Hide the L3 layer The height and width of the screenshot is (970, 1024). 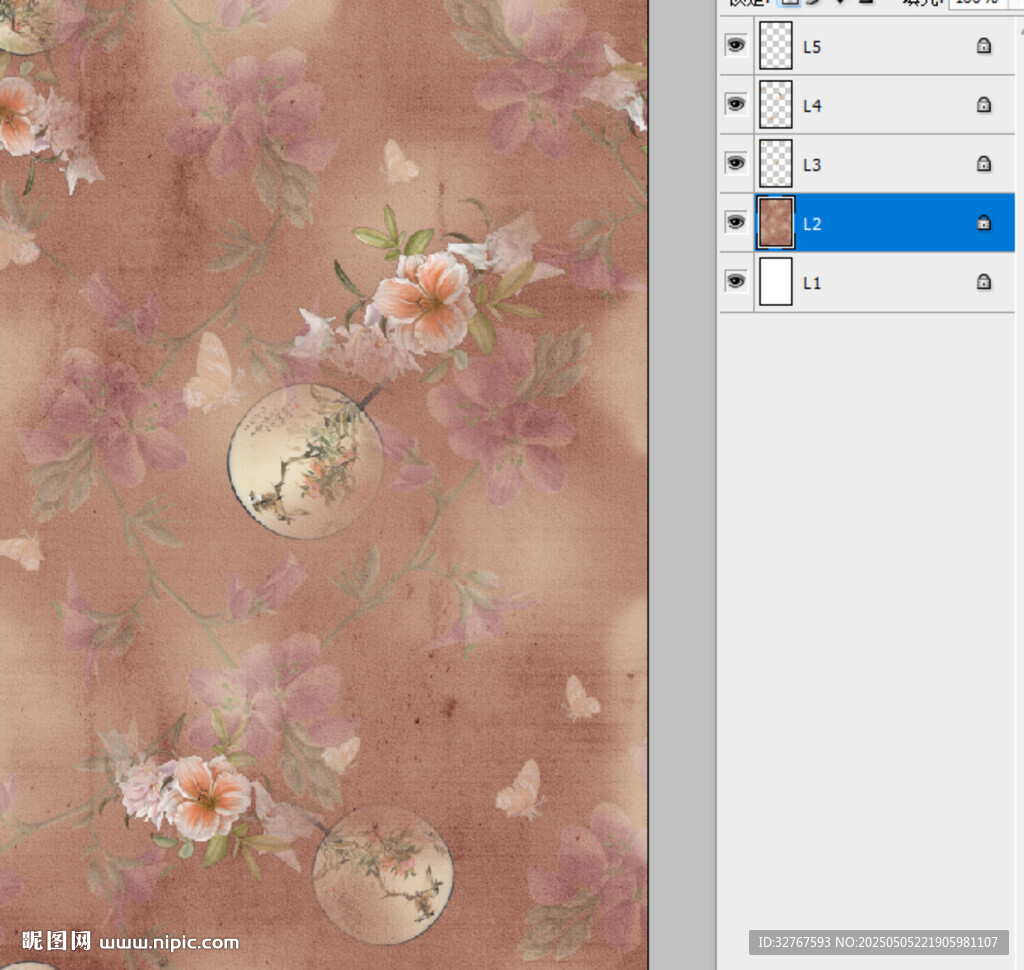(736, 163)
